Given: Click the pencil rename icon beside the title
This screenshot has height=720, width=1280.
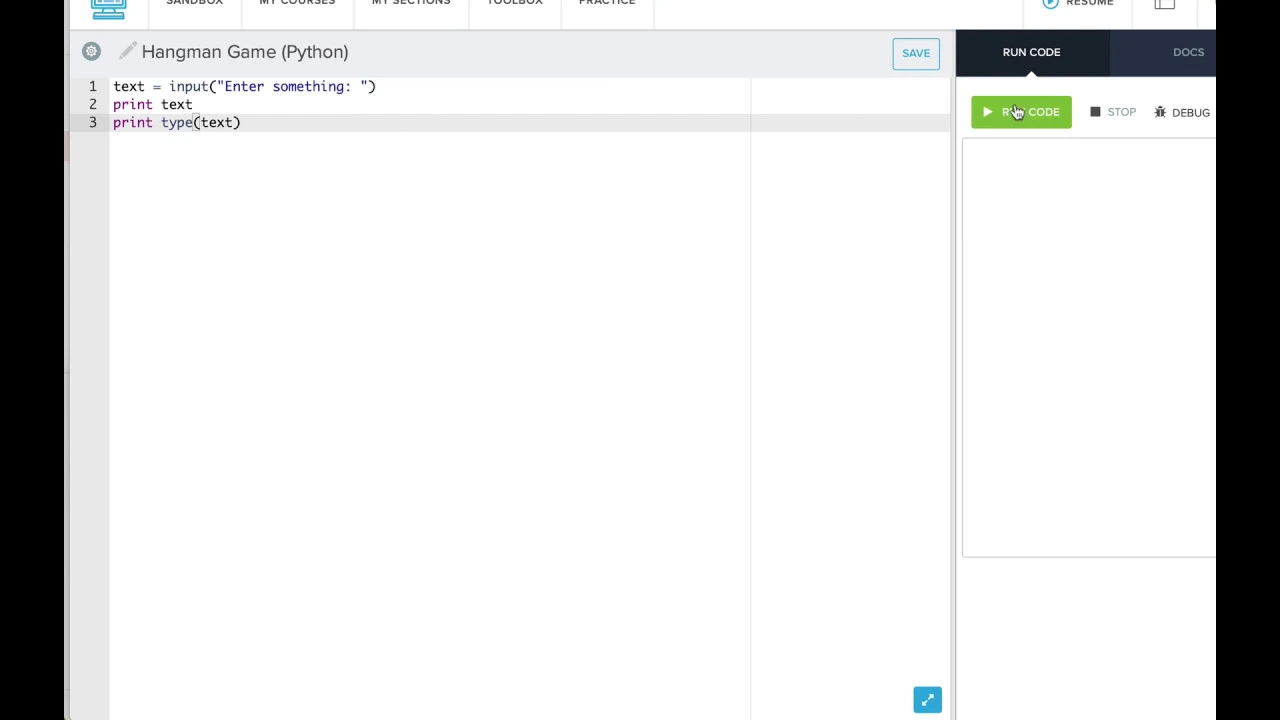Looking at the screenshot, I should click(127, 51).
